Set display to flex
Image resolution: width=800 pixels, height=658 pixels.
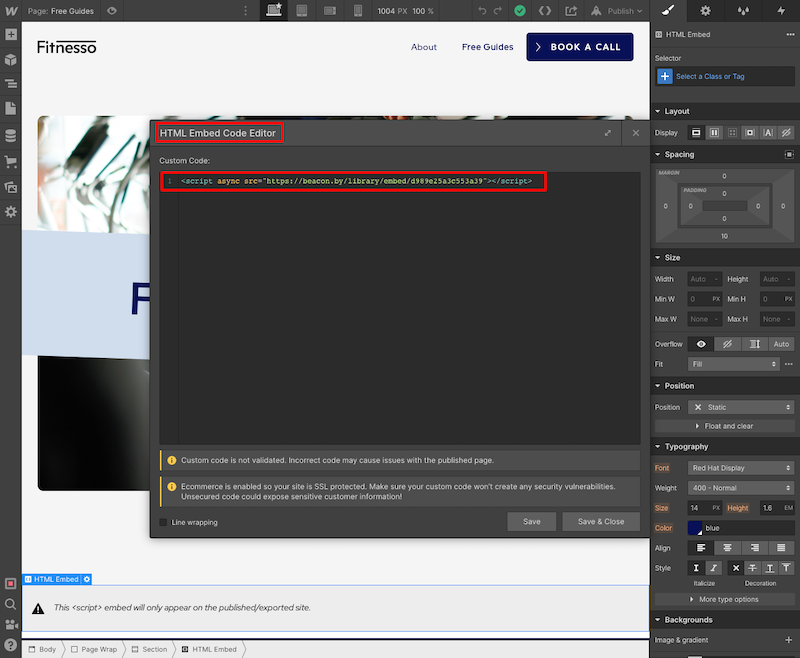(714, 133)
